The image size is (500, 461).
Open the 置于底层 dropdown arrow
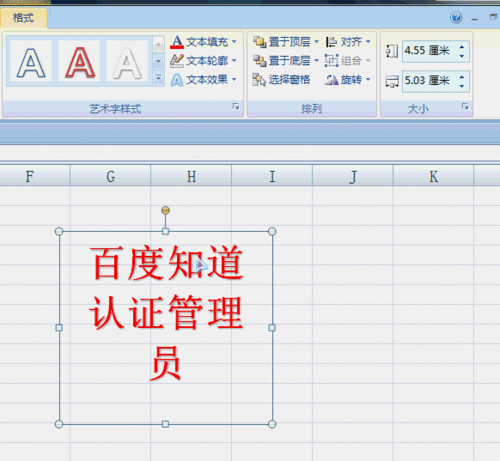316,60
